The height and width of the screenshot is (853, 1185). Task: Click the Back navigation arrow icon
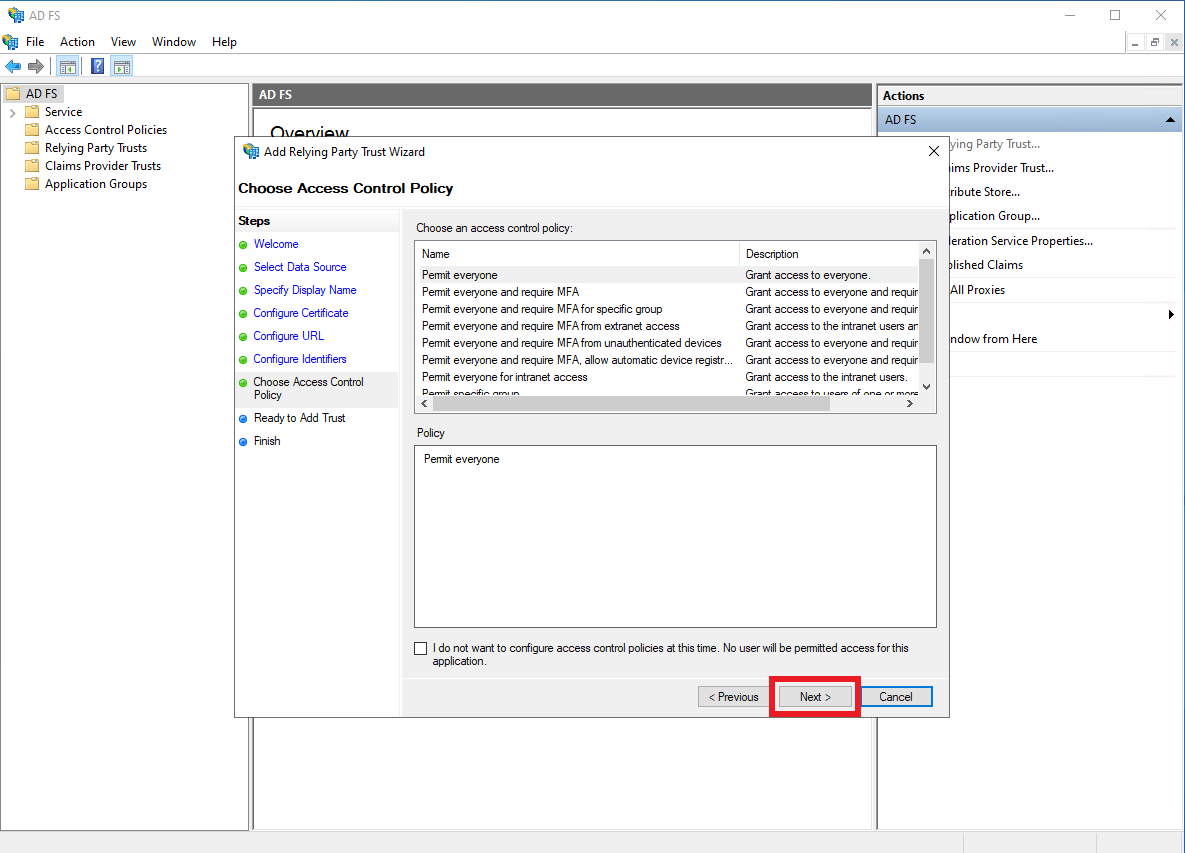pos(13,66)
